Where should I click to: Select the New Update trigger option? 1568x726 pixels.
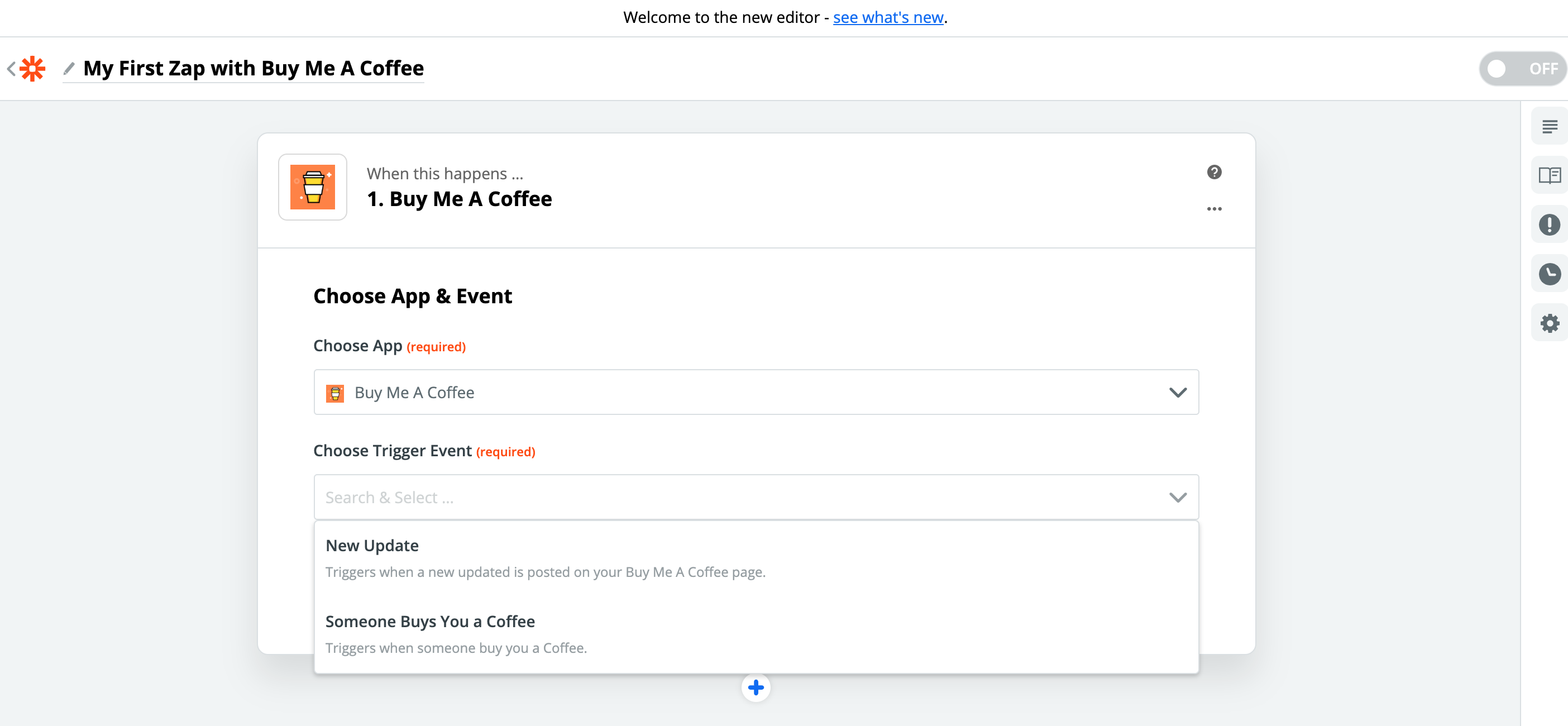tap(756, 558)
